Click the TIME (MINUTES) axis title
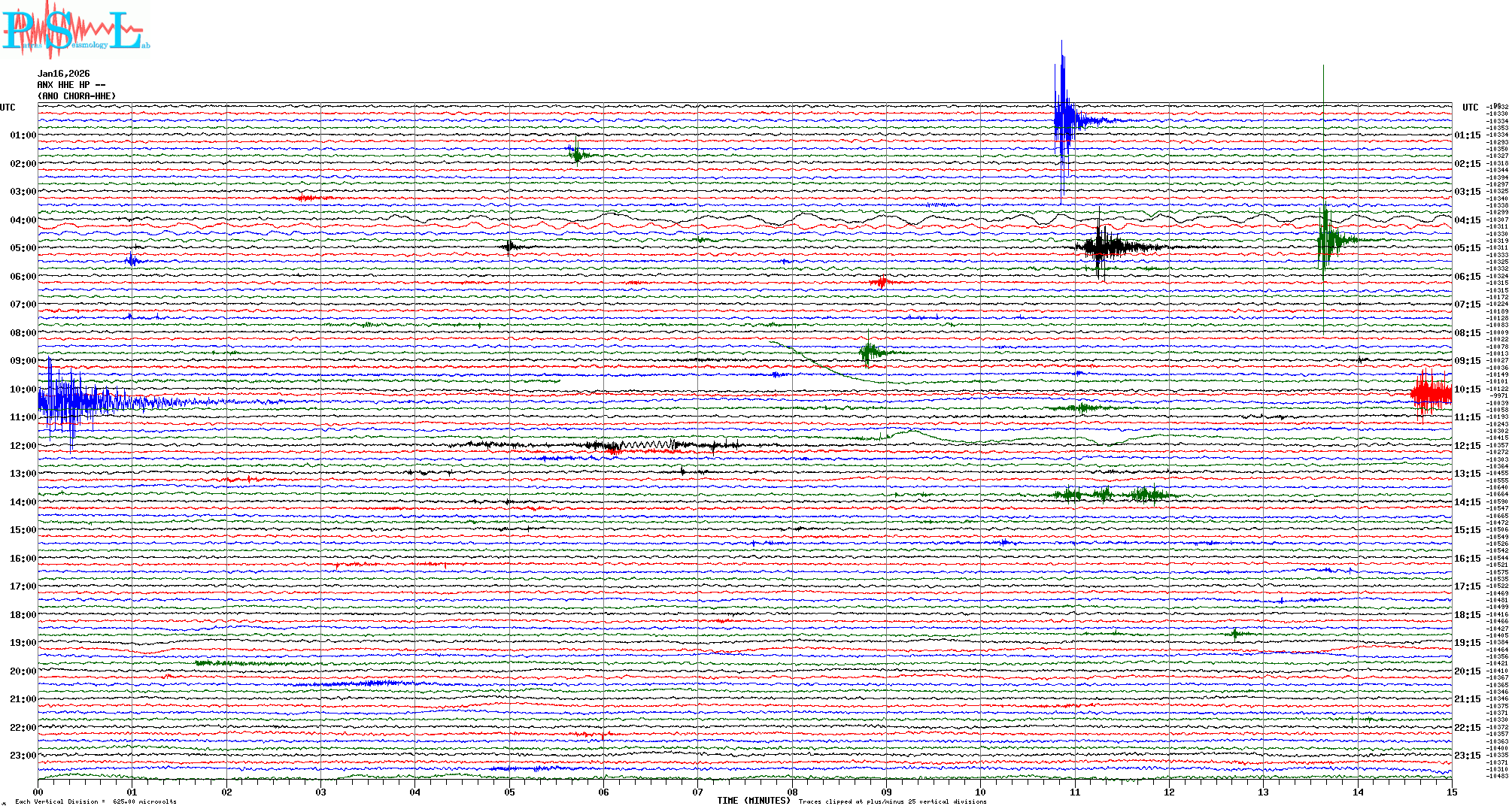 click(x=754, y=801)
